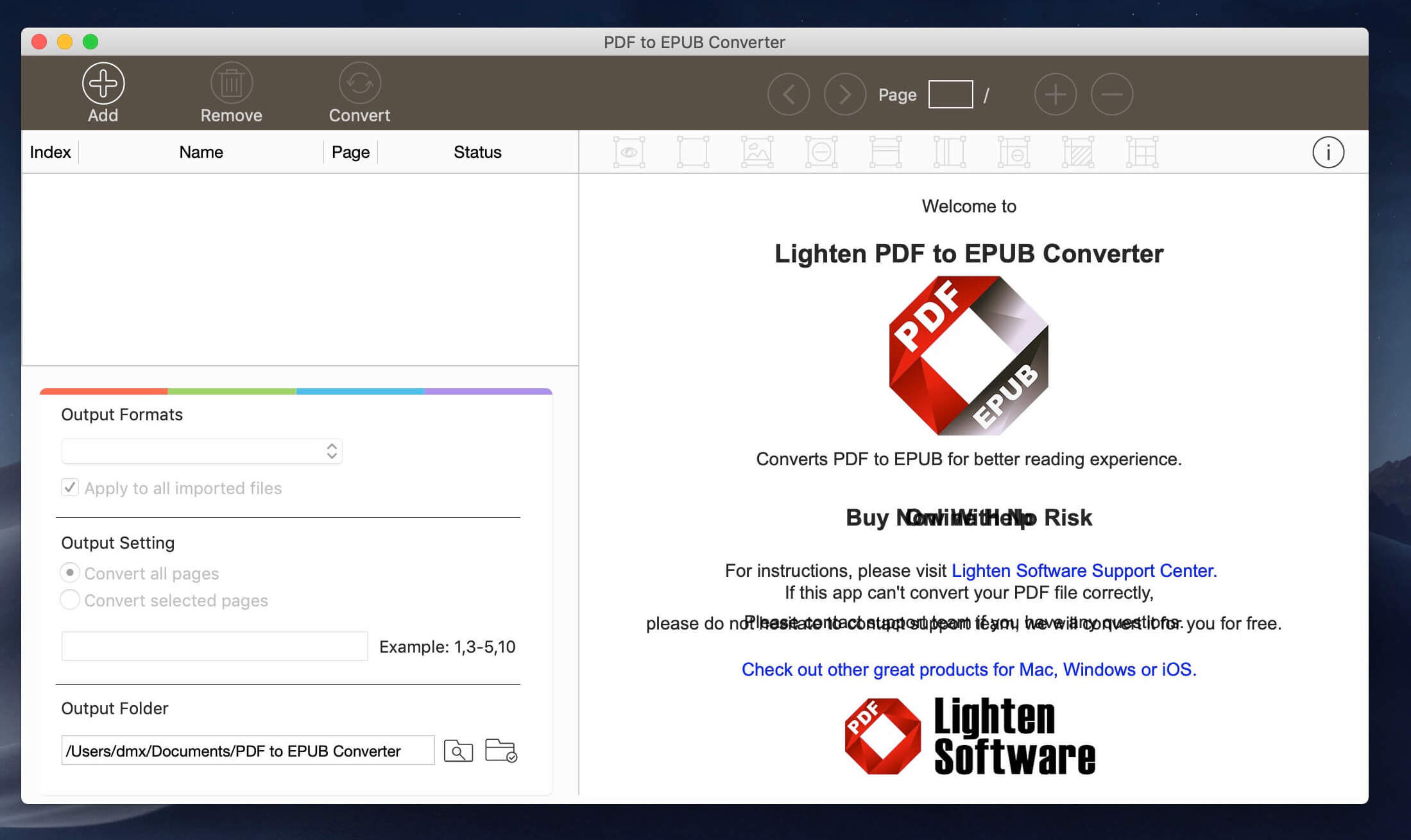Click the Lighten PDF EPUB app logo
1411x840 pixels.
968,356
